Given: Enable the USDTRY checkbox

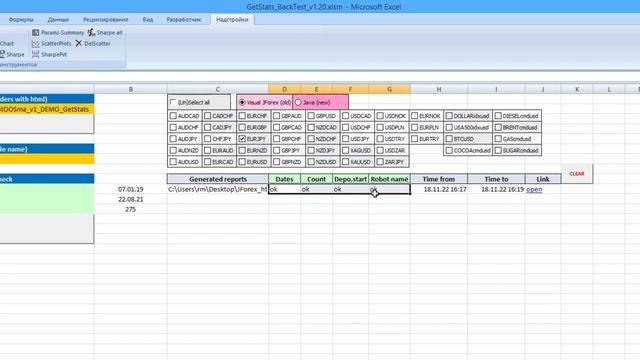Looking at the screenshot, I should click(x=380, y=139).
